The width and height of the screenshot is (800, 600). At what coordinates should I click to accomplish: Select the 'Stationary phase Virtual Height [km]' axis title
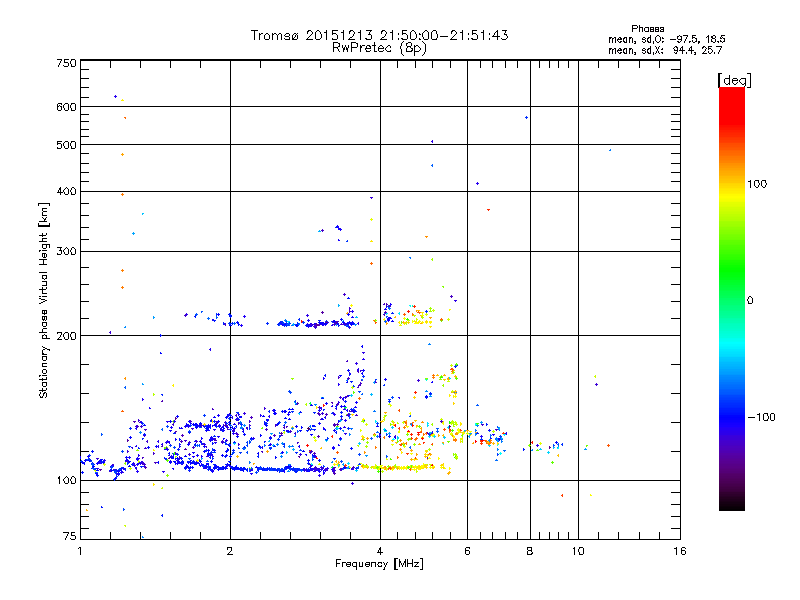click(x=44, y=300)
